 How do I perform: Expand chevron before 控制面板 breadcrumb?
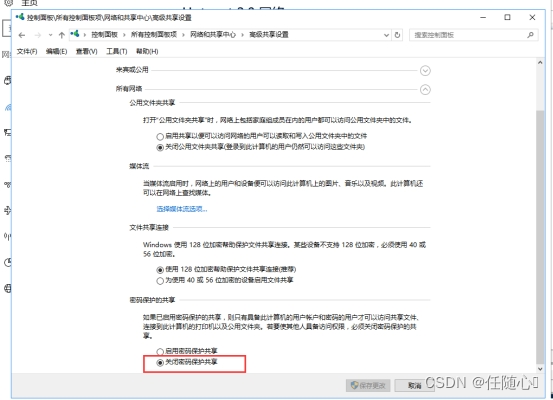(85, 35)
